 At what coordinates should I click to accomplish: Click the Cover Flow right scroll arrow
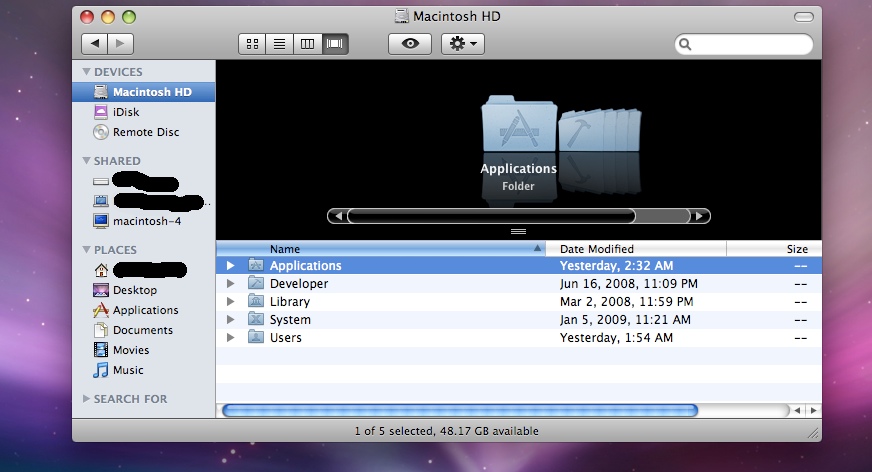[x=700, y=216]
